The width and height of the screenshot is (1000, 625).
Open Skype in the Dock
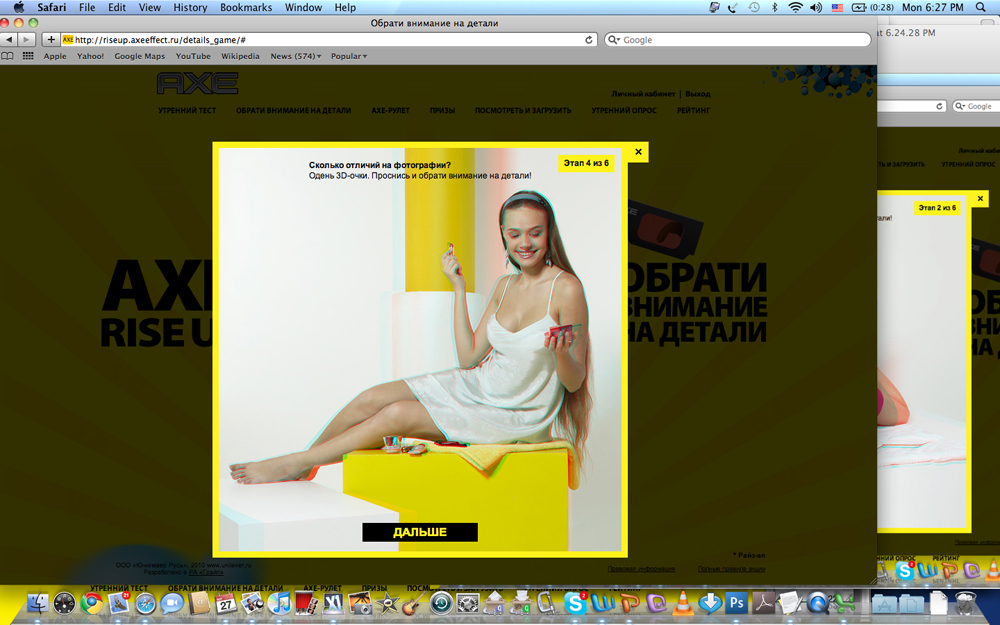(x=575, y=603)
